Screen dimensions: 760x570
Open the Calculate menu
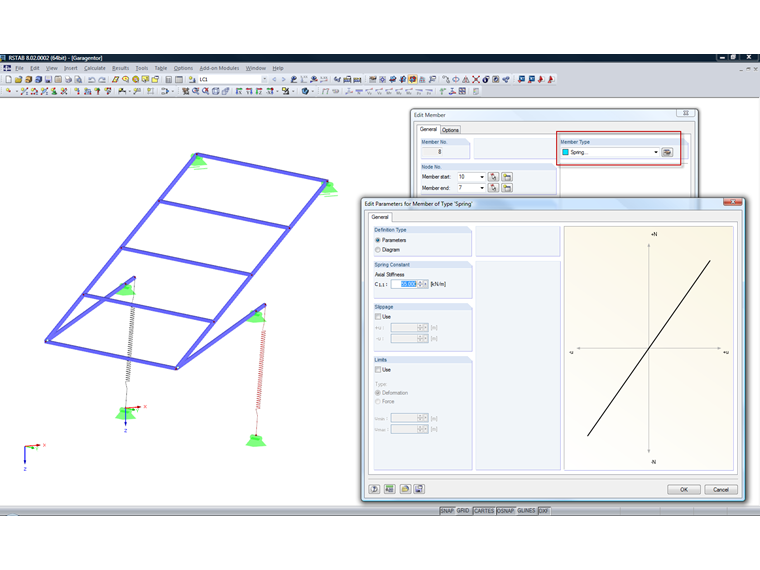coord(95,68)
